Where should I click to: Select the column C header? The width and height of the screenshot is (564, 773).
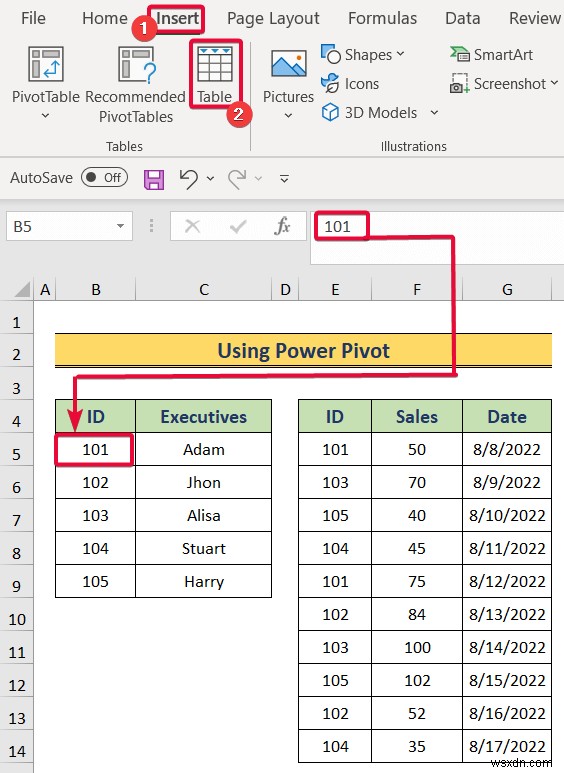(204, 289)
